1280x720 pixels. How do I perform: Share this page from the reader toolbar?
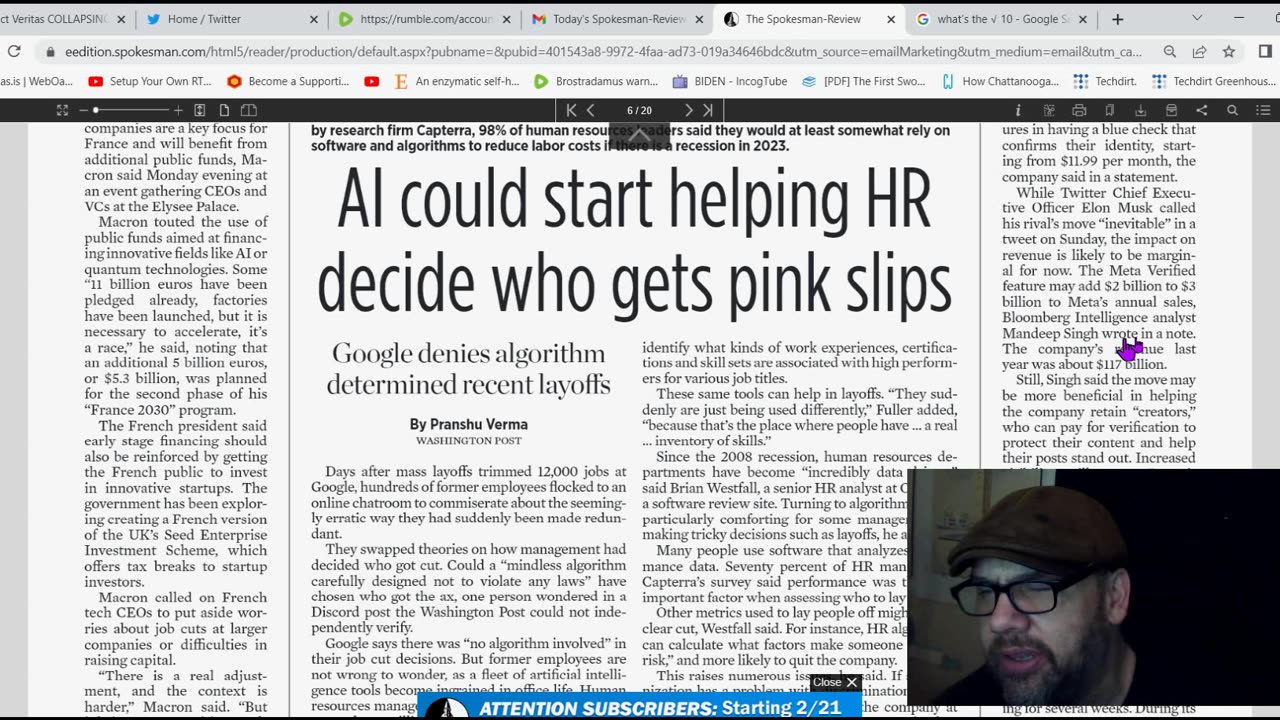1202,110
